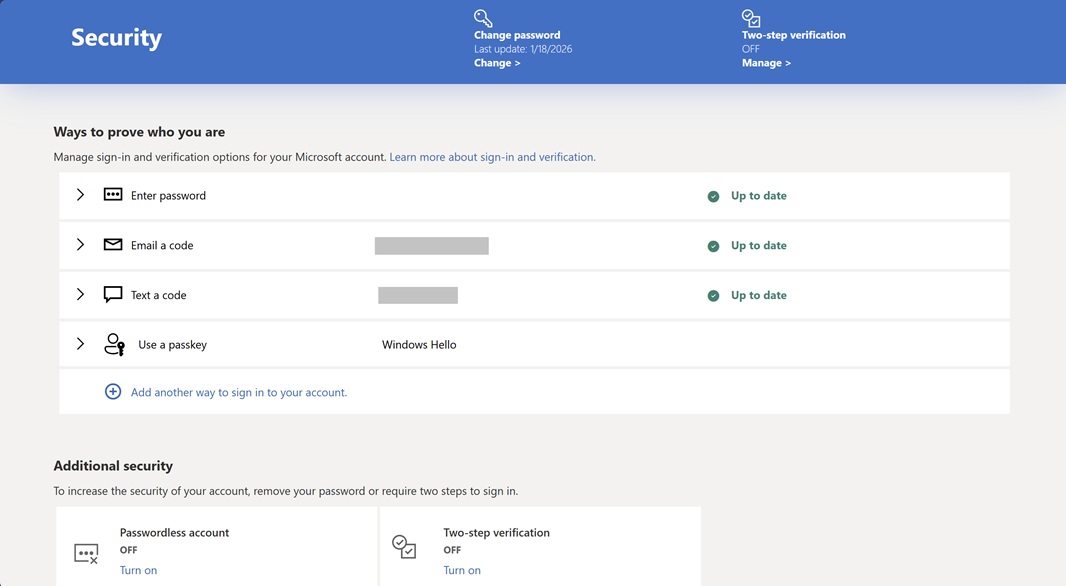Expand the Enter password row
The width and height of the screenshot is (1066, 586).
[x=81, y=195]
